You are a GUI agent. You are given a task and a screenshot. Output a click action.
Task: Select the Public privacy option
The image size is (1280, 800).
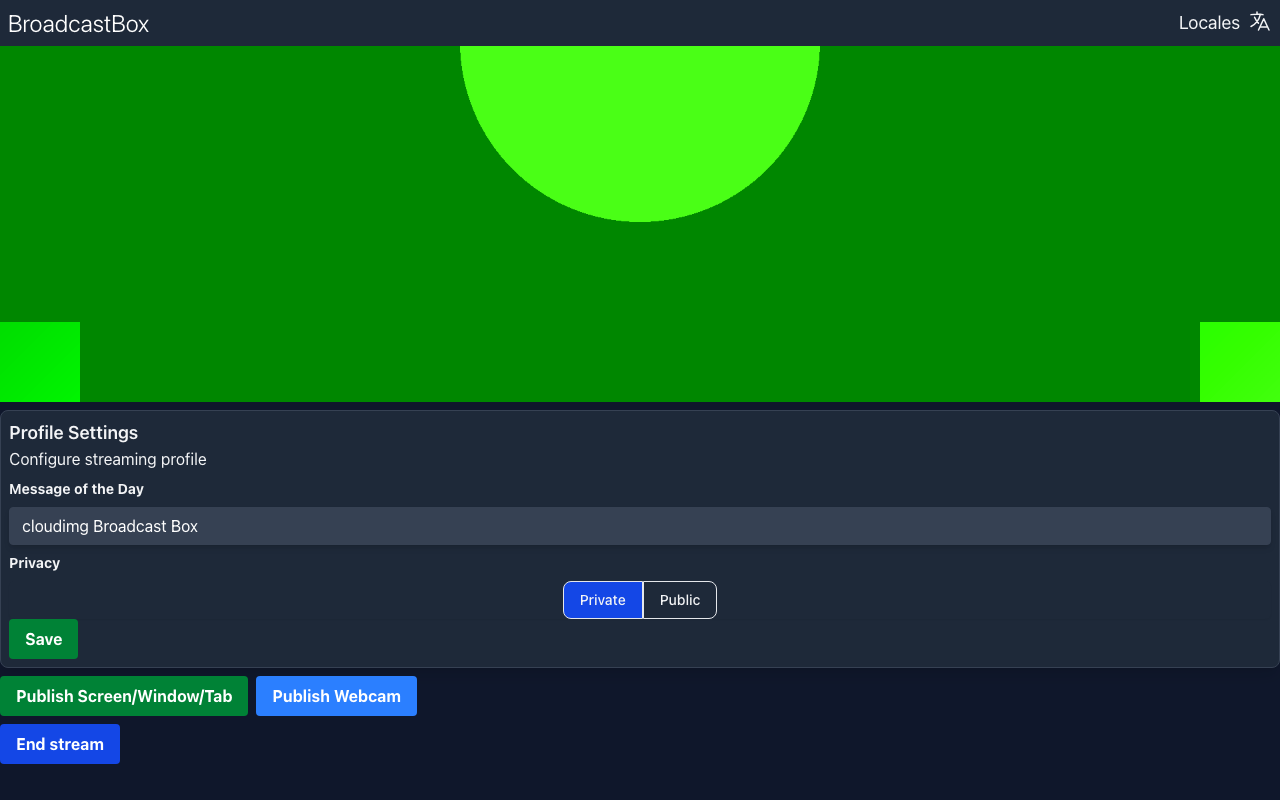680,600
